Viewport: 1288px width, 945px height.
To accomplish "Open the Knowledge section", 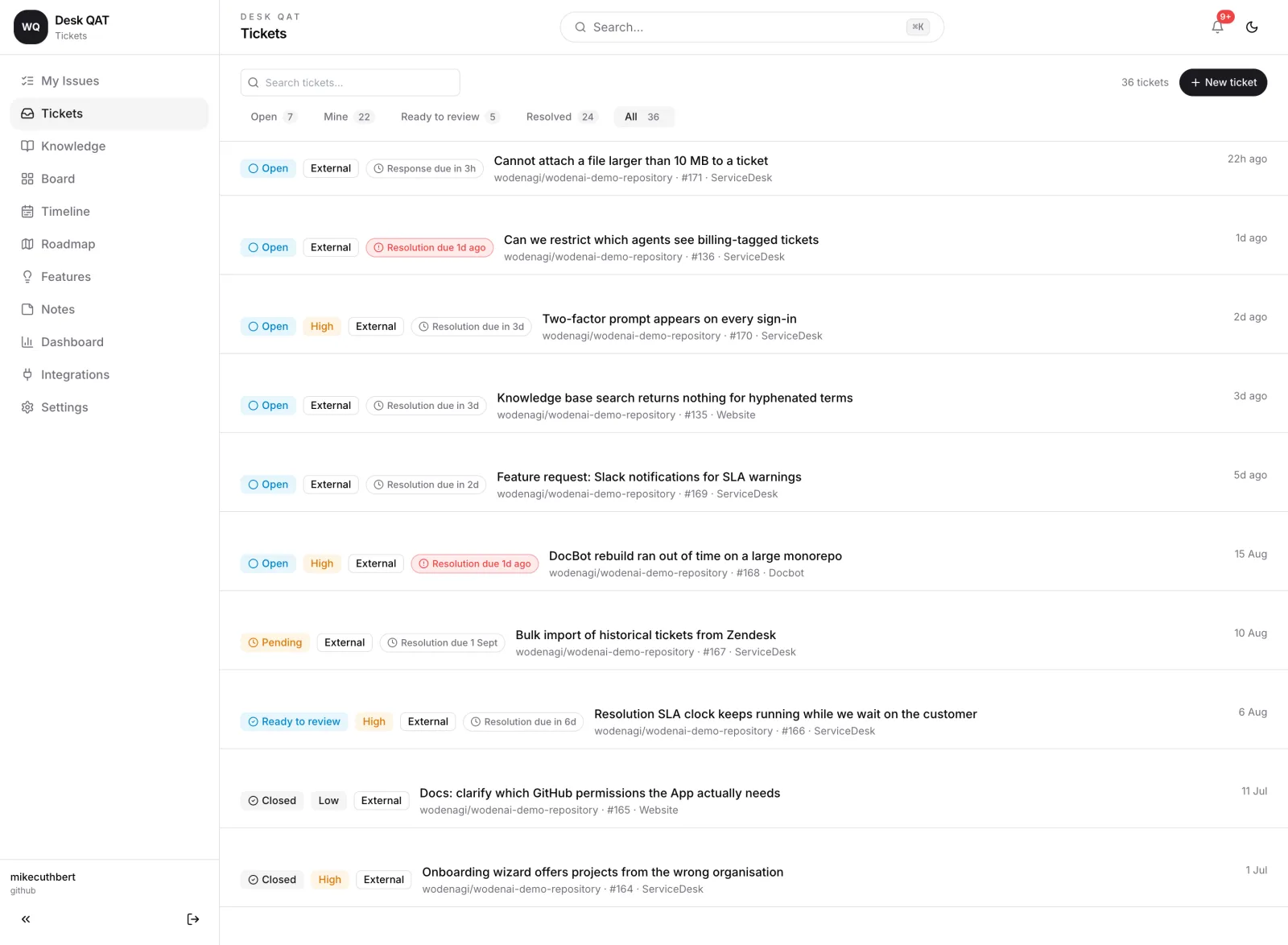I will coord(109,146).
